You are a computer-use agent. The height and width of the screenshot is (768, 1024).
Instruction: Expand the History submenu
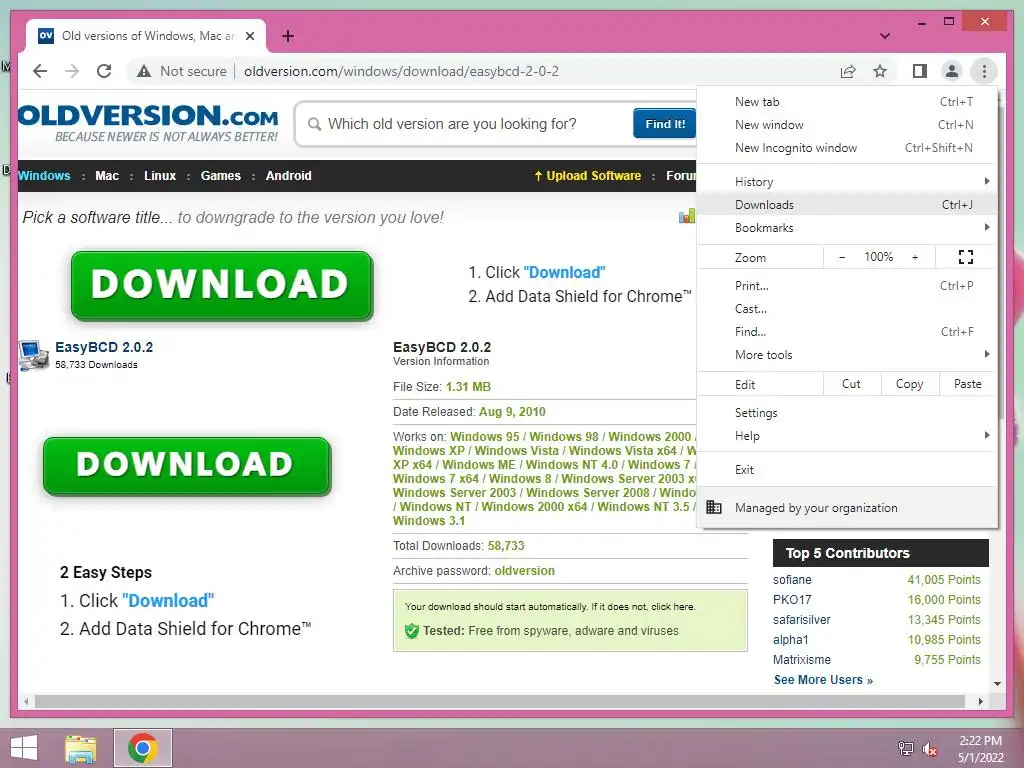[x=846, y=182]
